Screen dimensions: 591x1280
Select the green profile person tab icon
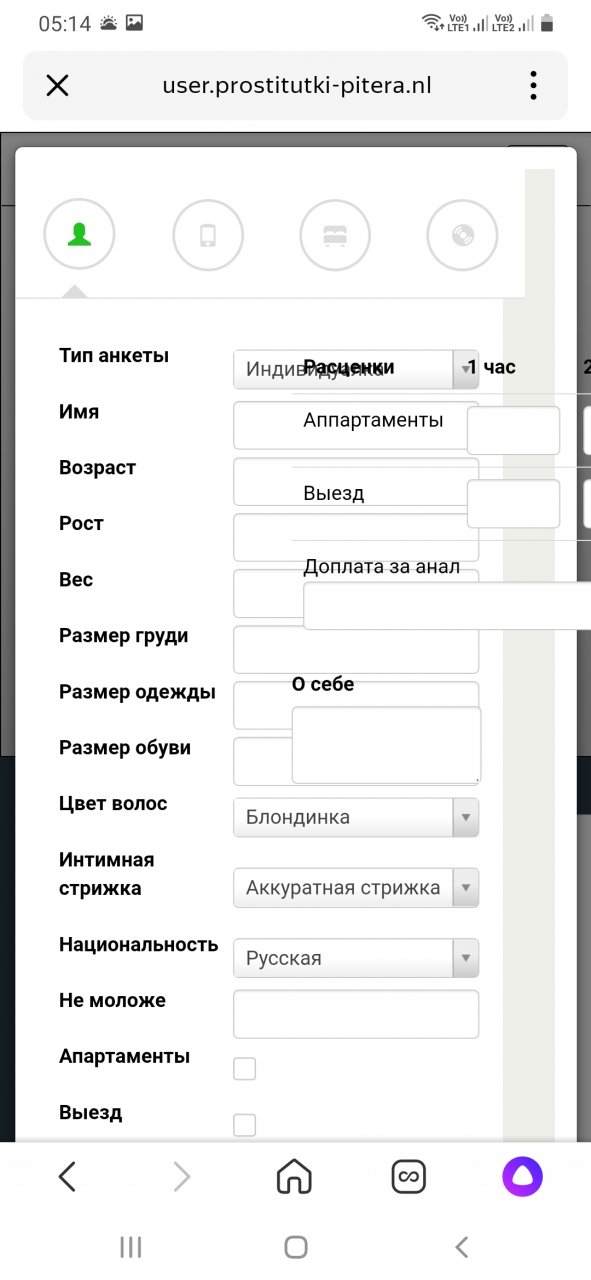(x=79, y=234)
